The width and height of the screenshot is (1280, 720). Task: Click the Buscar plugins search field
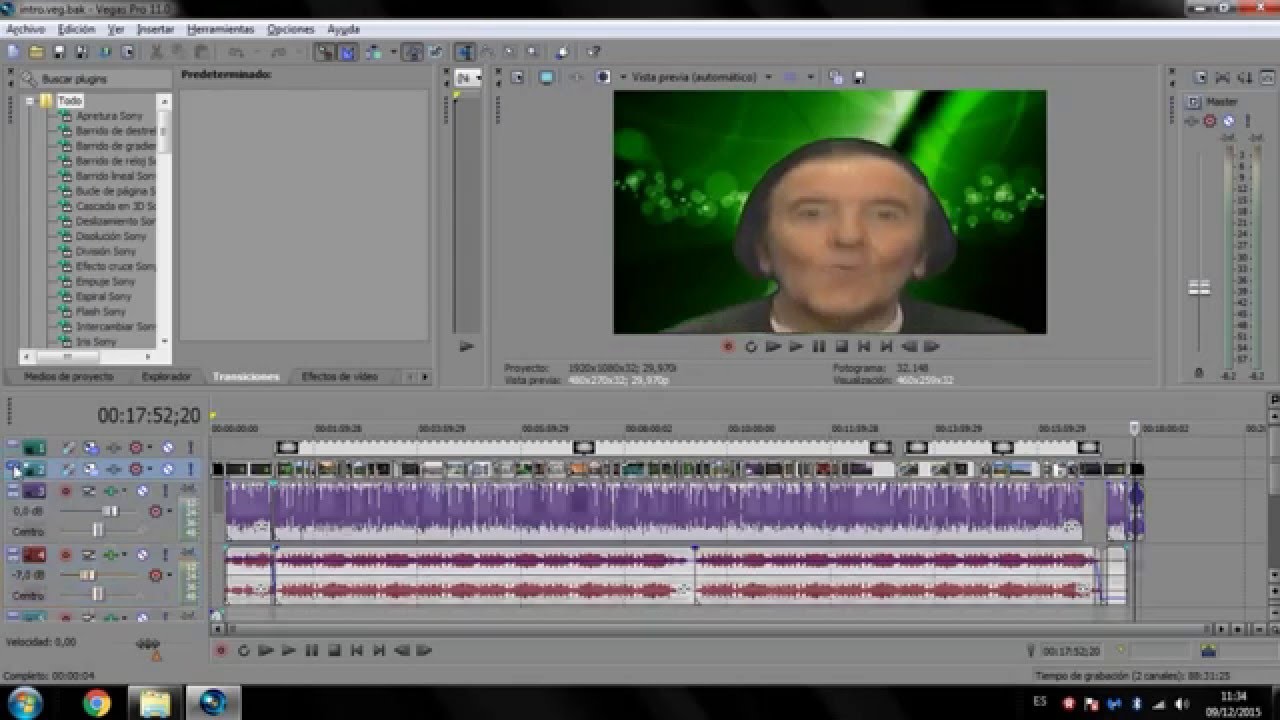[95, 78]
